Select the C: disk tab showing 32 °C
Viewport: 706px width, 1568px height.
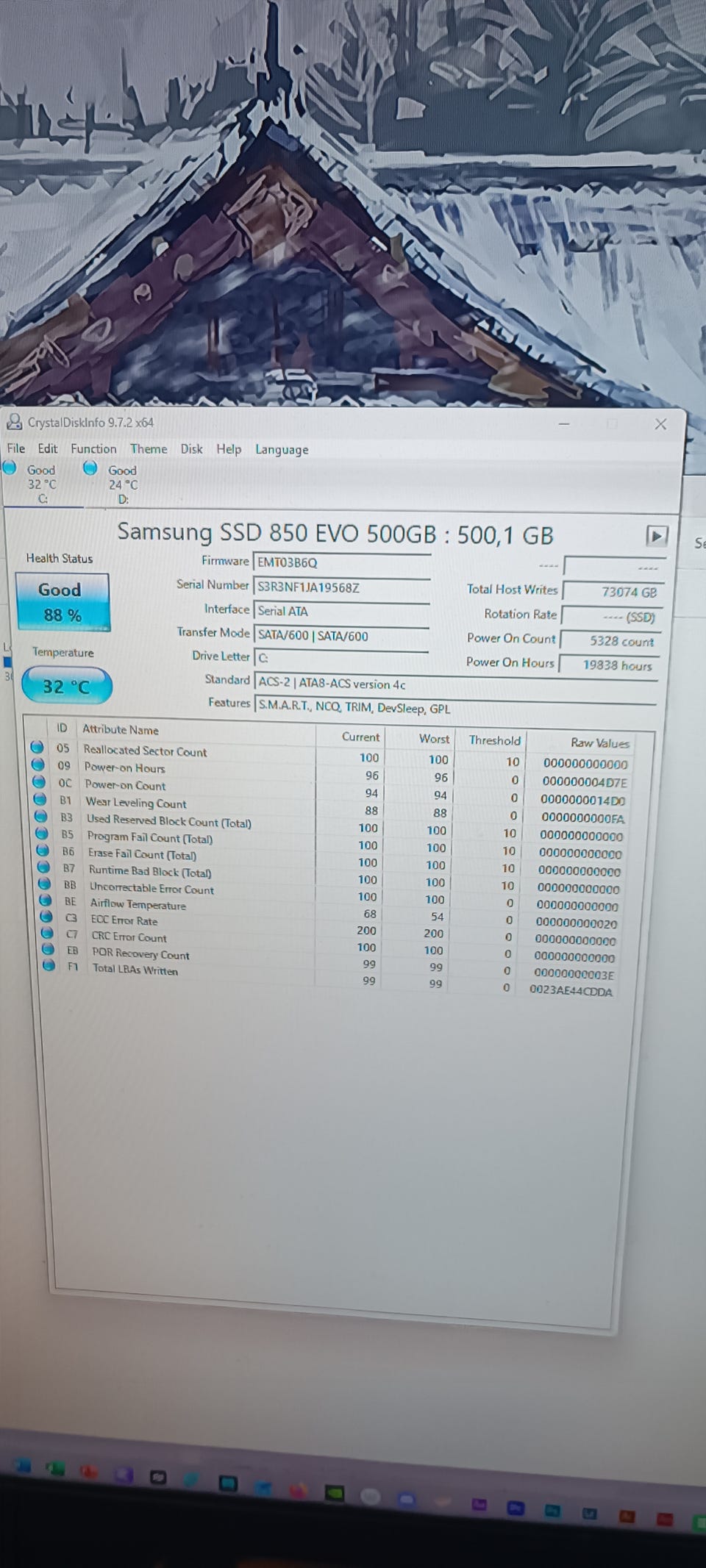click(41, 484)
